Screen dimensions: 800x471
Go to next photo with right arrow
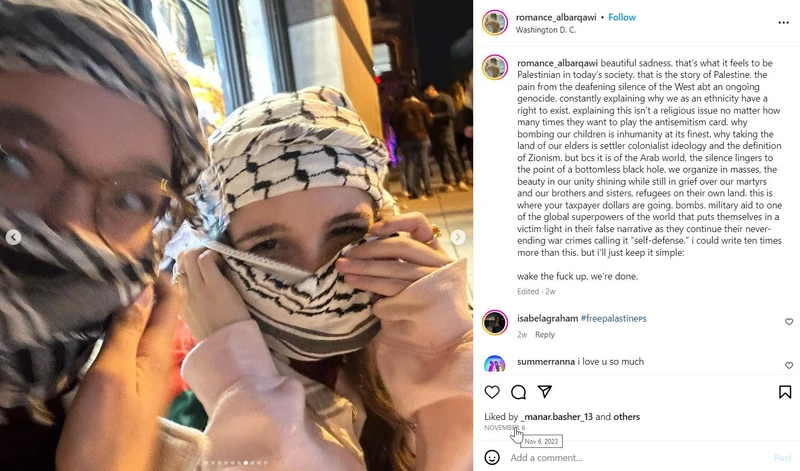pyautogui.click(x=458, y=237)
